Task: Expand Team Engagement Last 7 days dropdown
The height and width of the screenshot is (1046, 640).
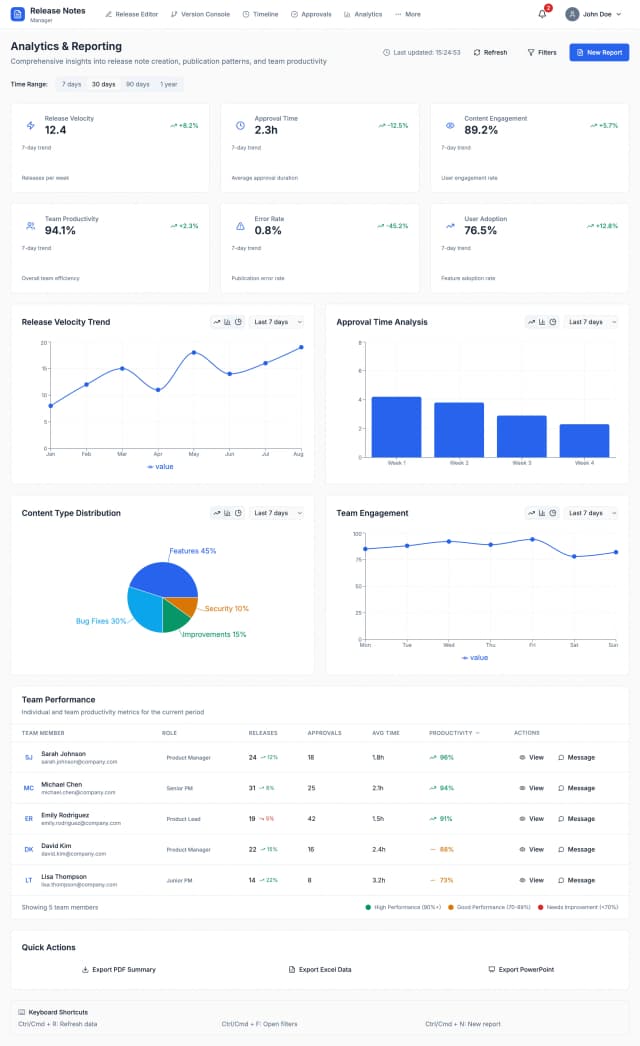Action: click(x=590, y=513)
